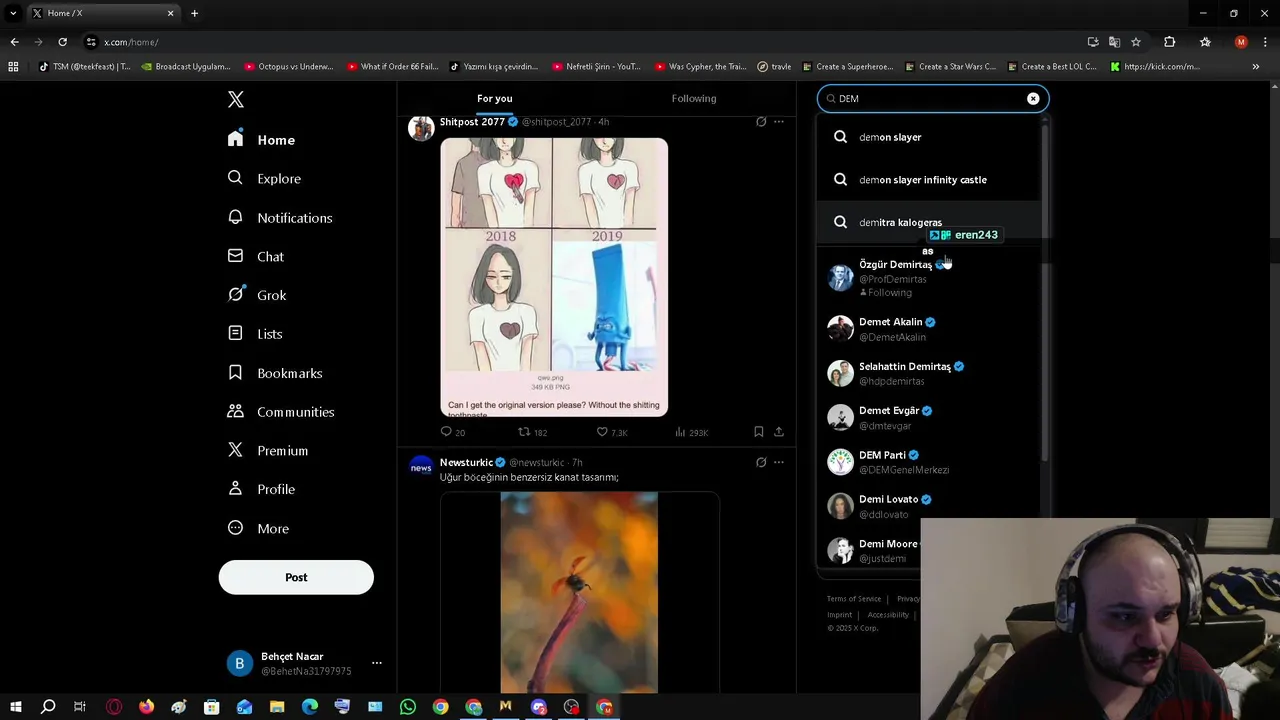Open the Accessibility footer link
This screenshot has width=1280, height=720.
tap(888, 615)
